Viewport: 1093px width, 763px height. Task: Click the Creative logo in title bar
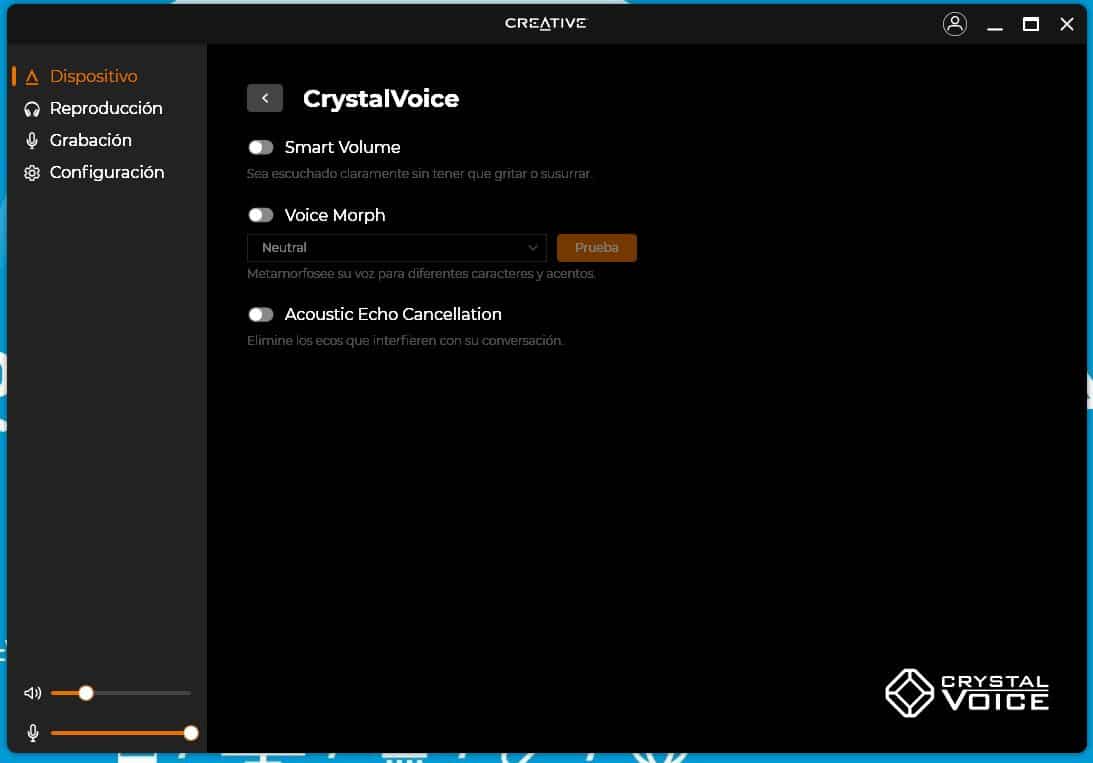pyautogui.click(x=546, y=24)
